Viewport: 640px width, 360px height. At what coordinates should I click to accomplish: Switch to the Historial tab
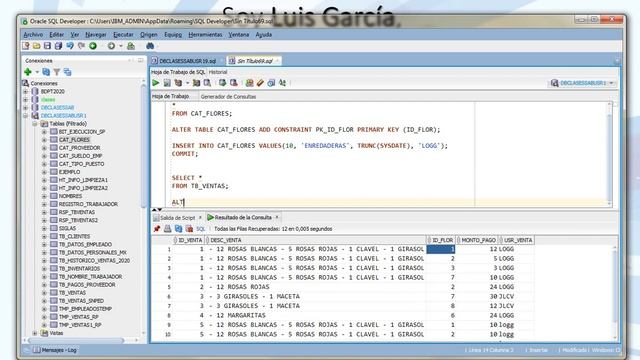(x=218, y=72)
